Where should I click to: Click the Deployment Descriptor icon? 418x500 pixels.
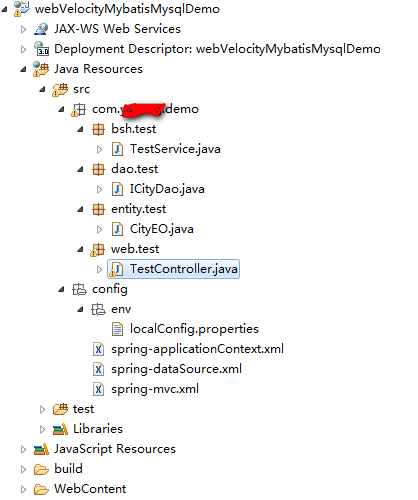(41, 49)
